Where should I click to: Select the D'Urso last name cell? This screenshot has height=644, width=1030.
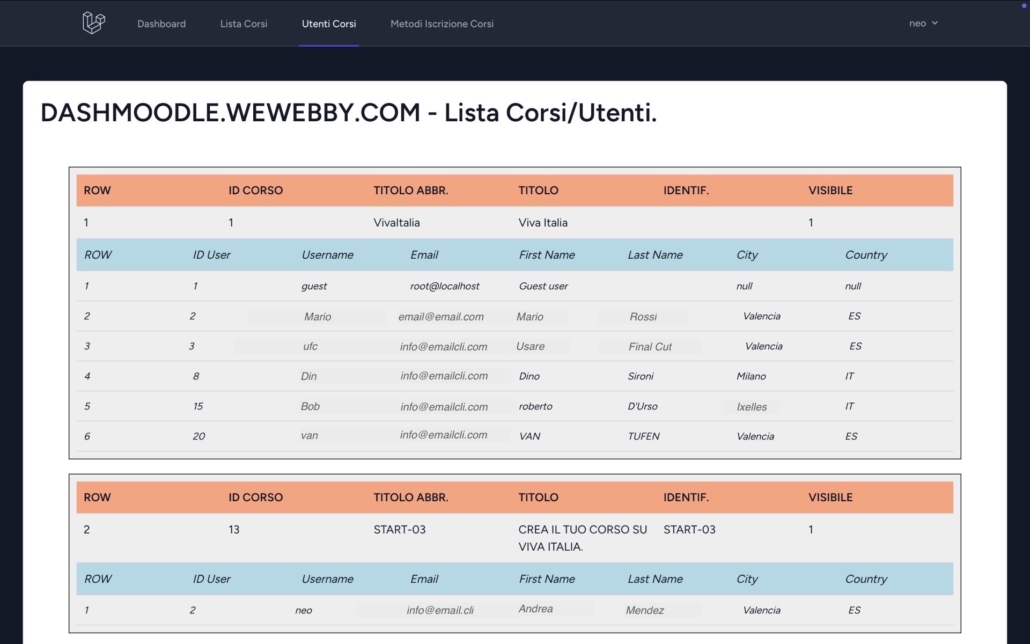coord(641,407)
